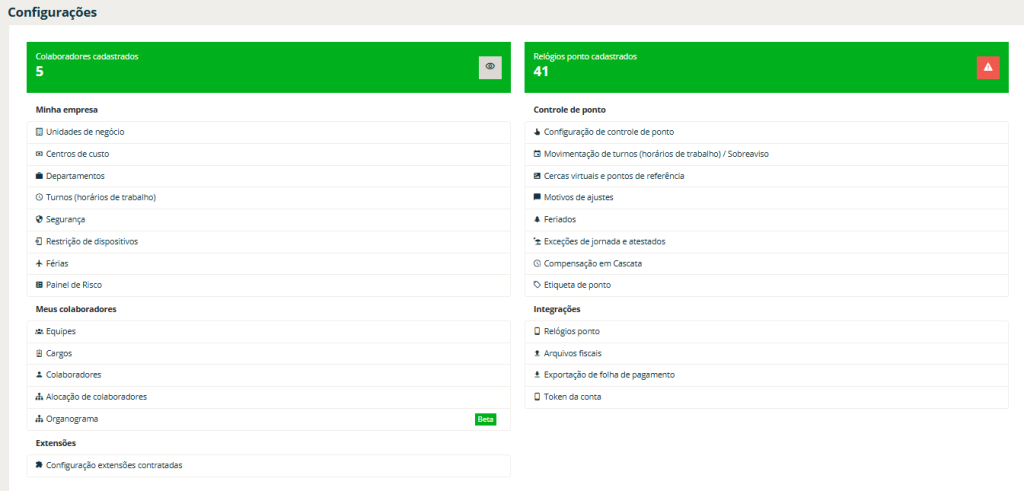
Task: Open Exportação de folha de pagamento
Action: click(x=609, y=375)
